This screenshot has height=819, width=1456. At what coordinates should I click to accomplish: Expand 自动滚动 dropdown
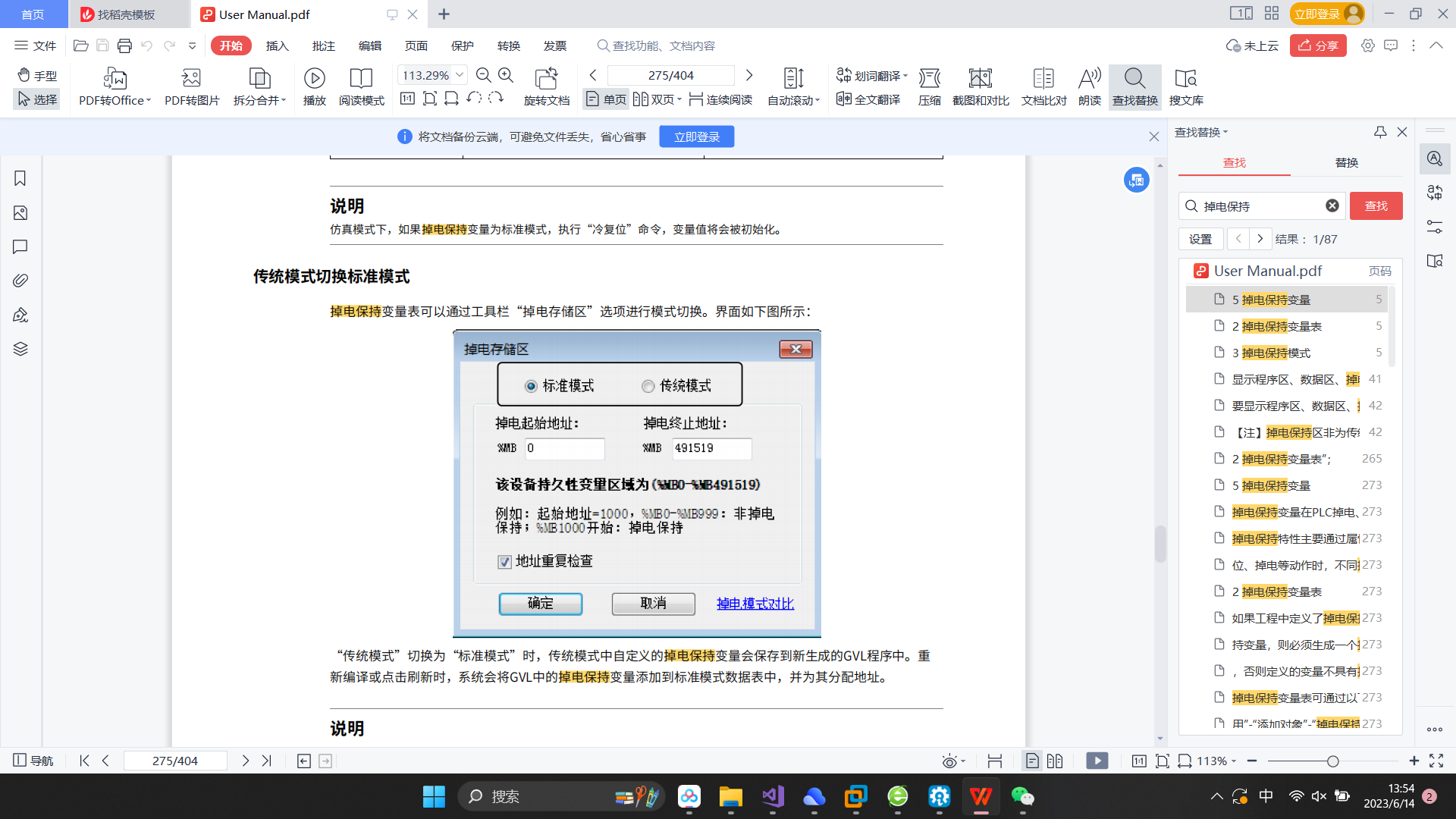(818, 100)
